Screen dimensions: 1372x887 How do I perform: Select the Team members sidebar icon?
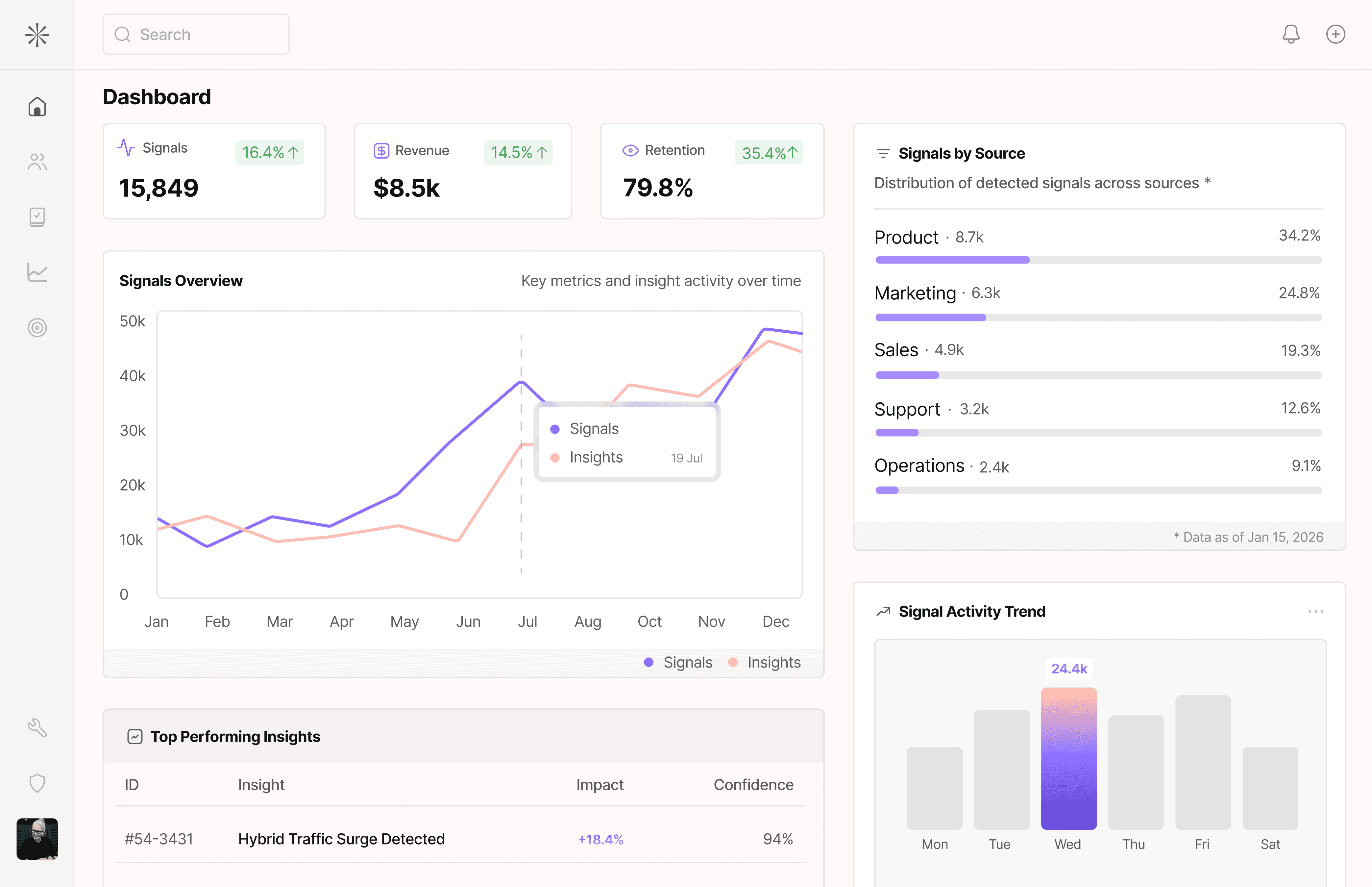click(37, 161)
